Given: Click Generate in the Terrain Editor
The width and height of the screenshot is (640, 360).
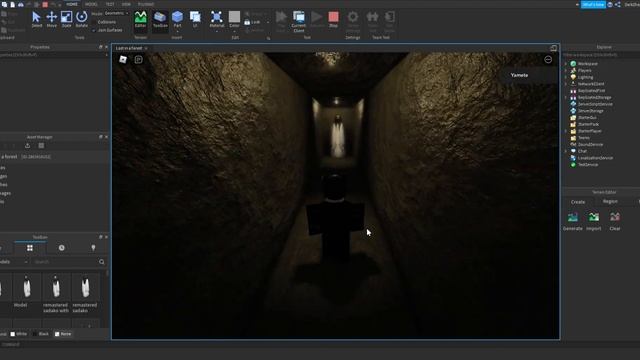Looking at the screenshot, I should (573, 221).
